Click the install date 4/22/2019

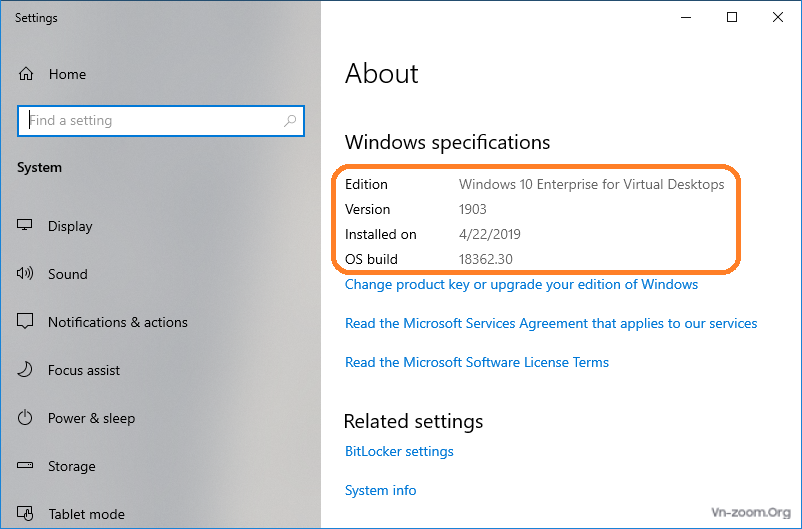(x=489, y=234)
